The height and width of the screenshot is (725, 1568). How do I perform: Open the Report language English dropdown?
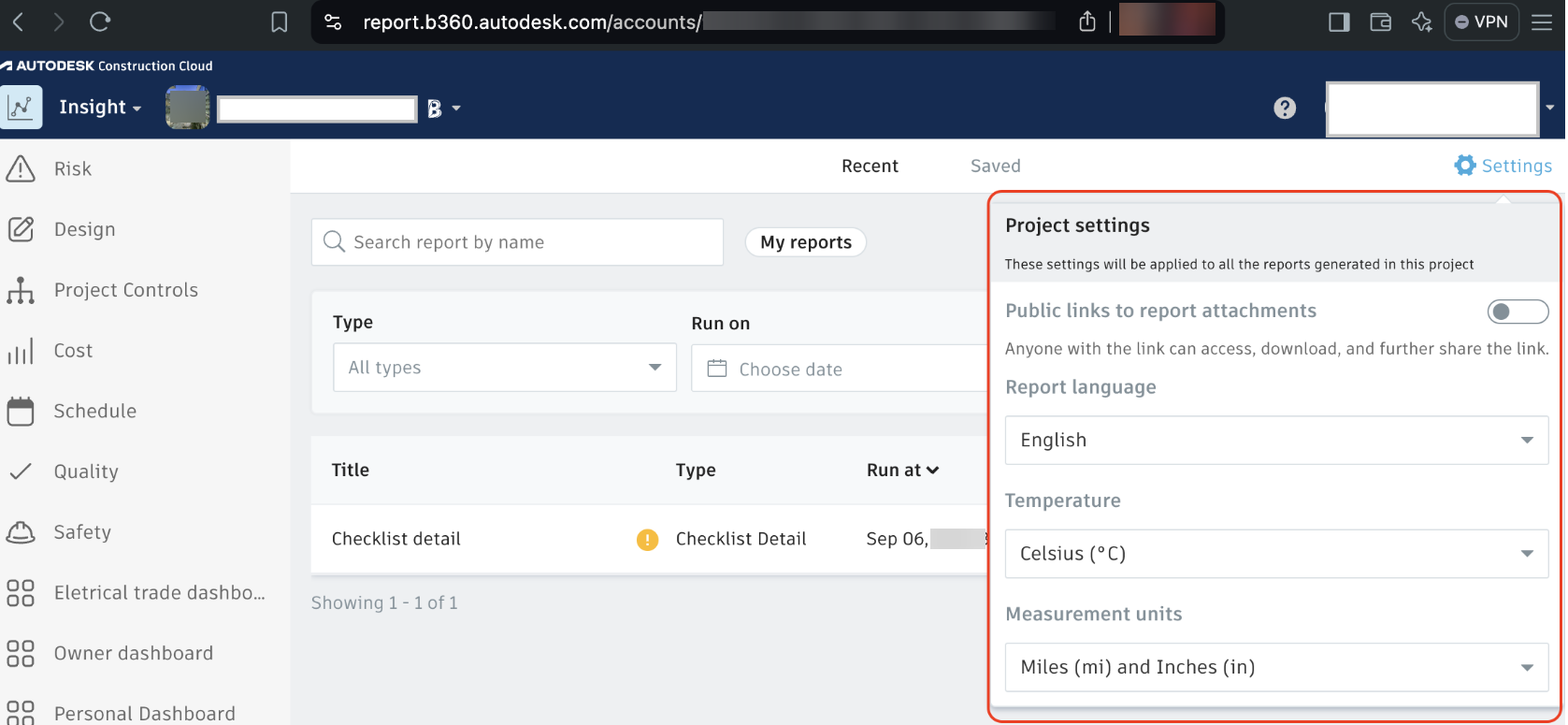point(1276,440)
